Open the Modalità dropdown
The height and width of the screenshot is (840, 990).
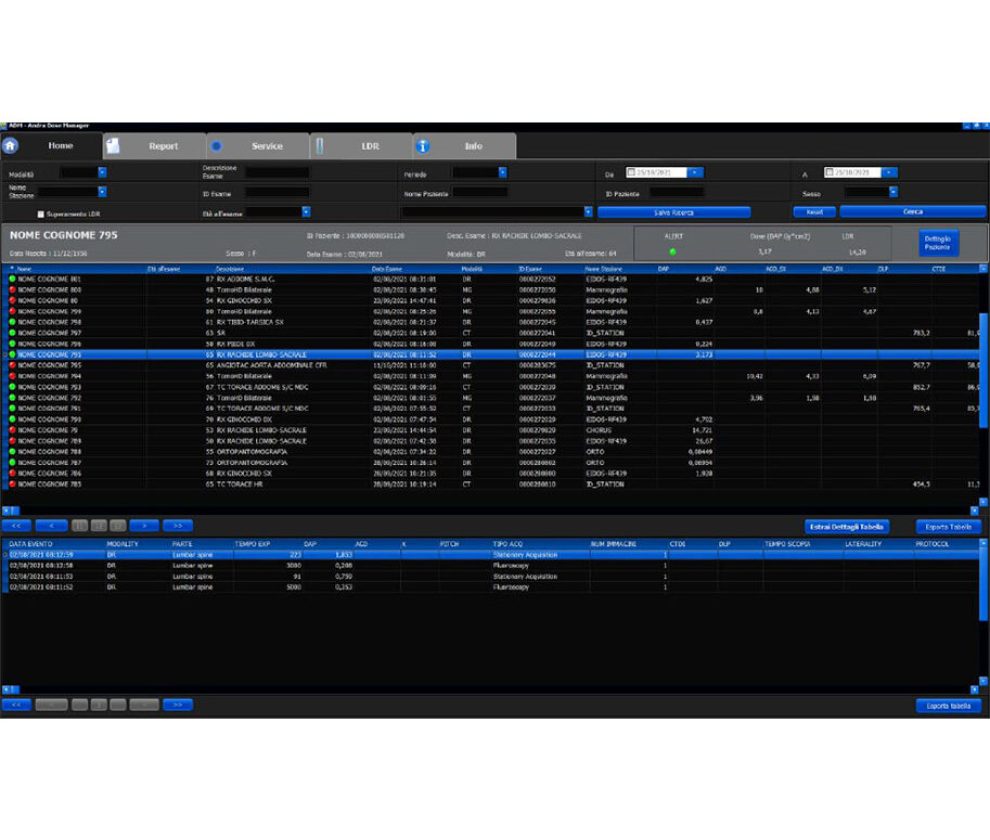pos(102,173)
